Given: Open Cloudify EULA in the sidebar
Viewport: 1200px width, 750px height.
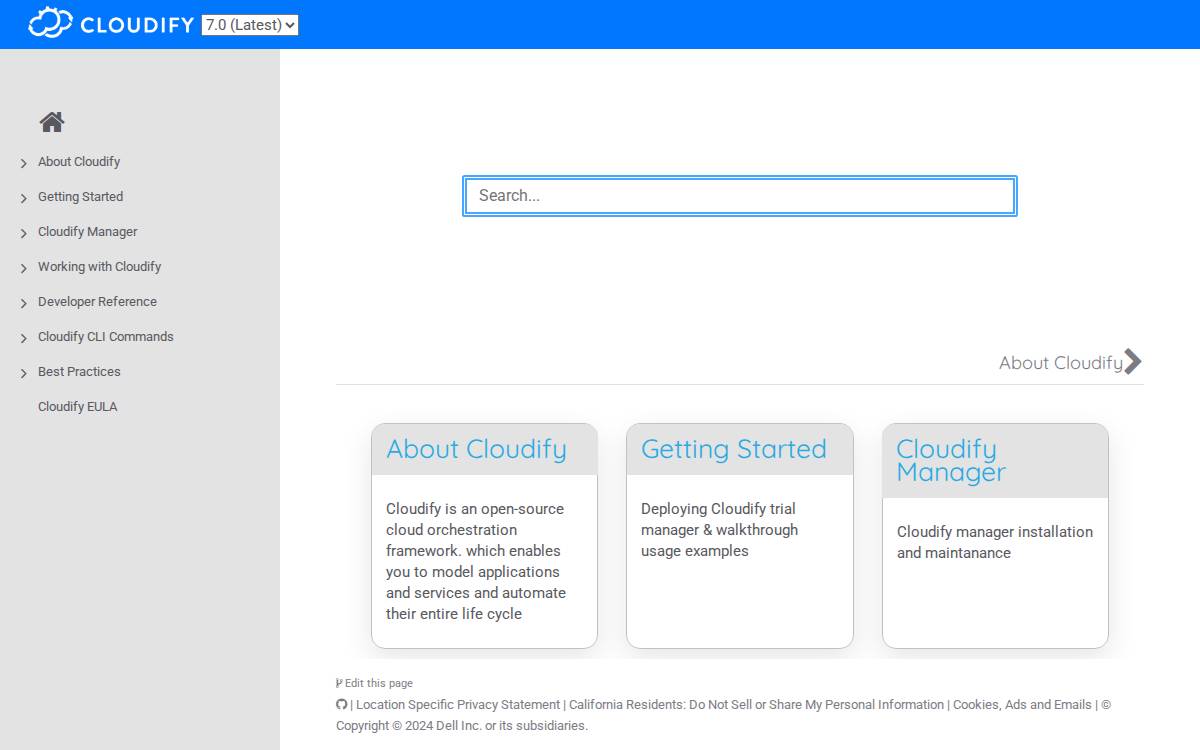Looking at the screenshot, I should click(78, 407).
